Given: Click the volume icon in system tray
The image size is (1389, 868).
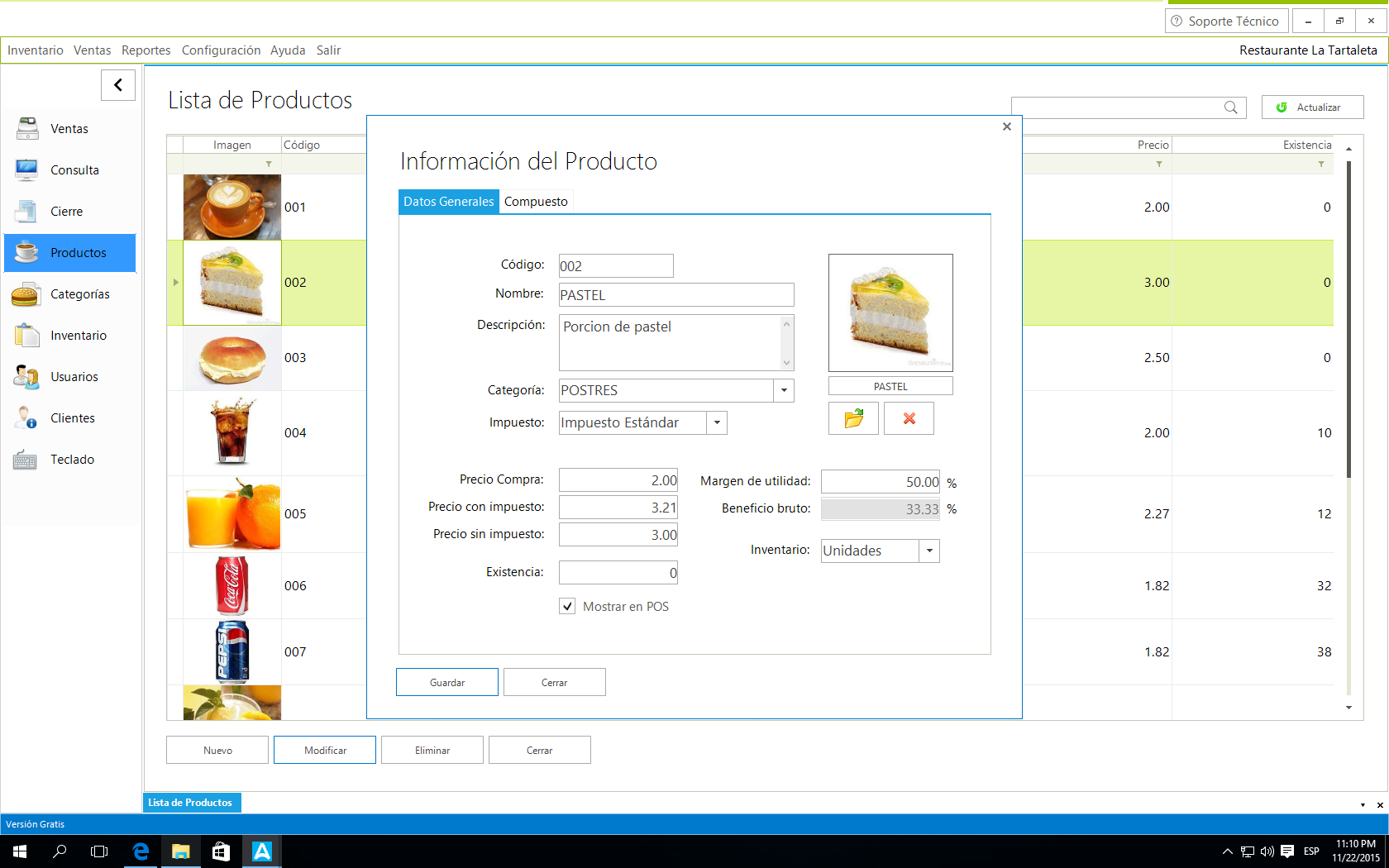Looking at the screenshot, I should click(1267, 851).
